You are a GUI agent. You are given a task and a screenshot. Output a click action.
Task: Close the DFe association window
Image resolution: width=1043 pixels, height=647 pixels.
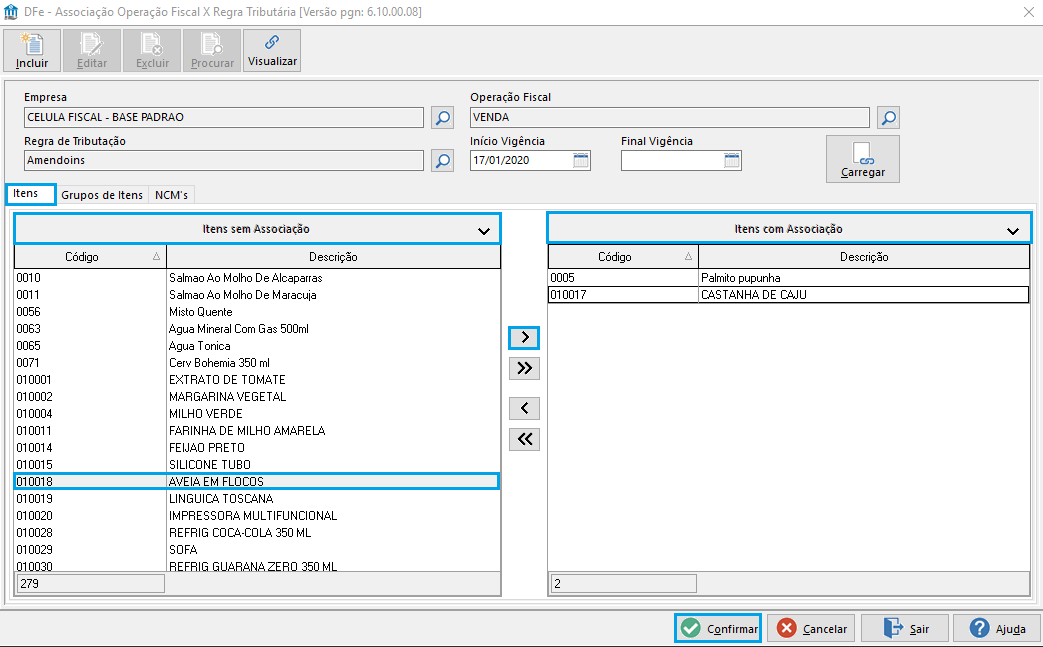pyautogui.click(x=1028, y=12)
